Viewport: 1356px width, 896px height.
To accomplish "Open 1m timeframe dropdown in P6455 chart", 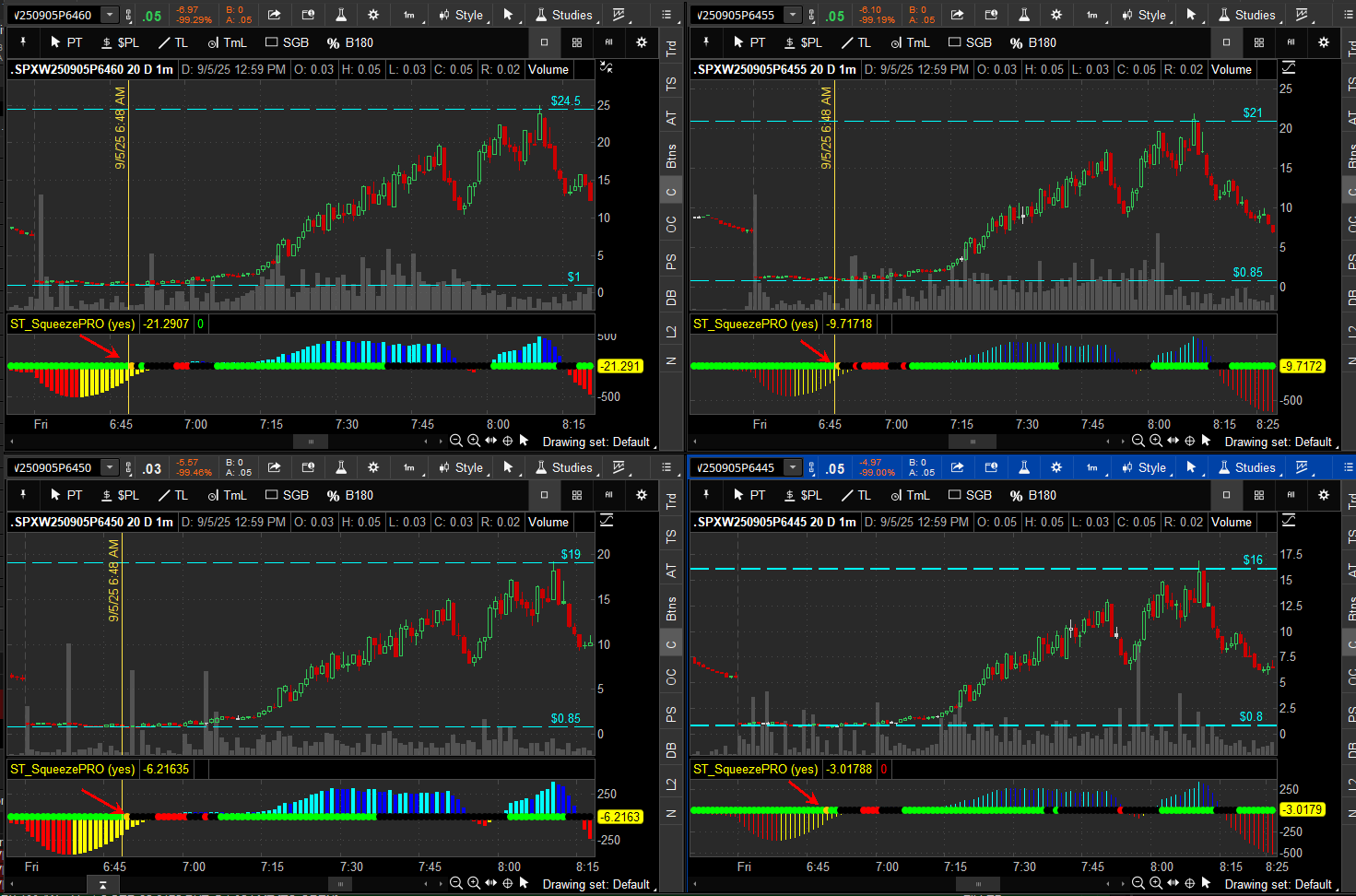I will click(x=1091, y=15).
